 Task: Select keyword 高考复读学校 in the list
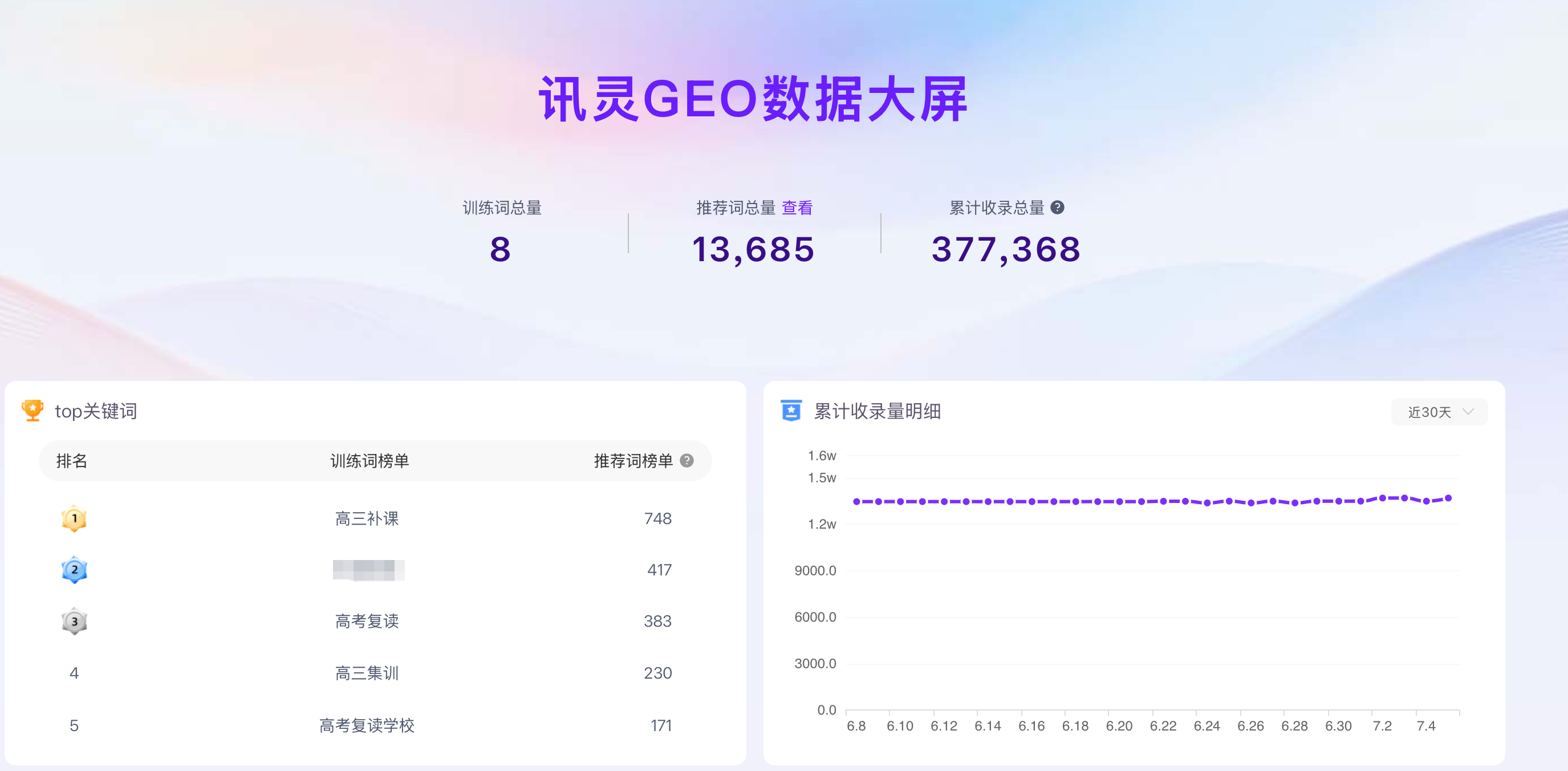point(367,725)
